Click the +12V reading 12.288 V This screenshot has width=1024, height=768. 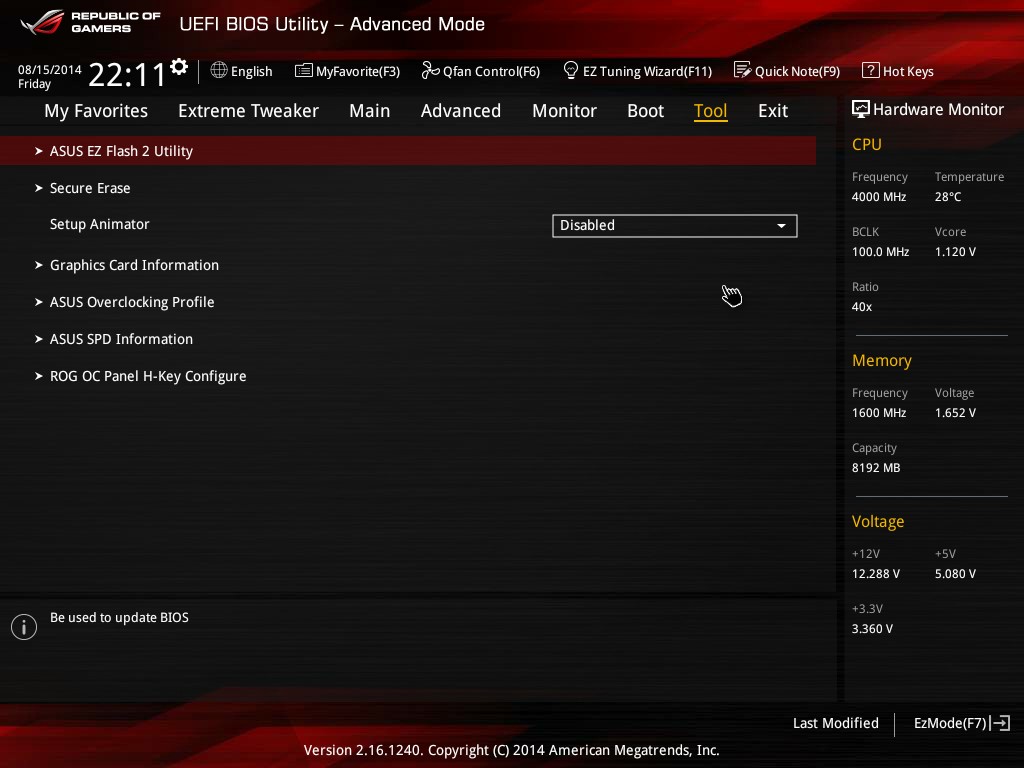point(876,573)
